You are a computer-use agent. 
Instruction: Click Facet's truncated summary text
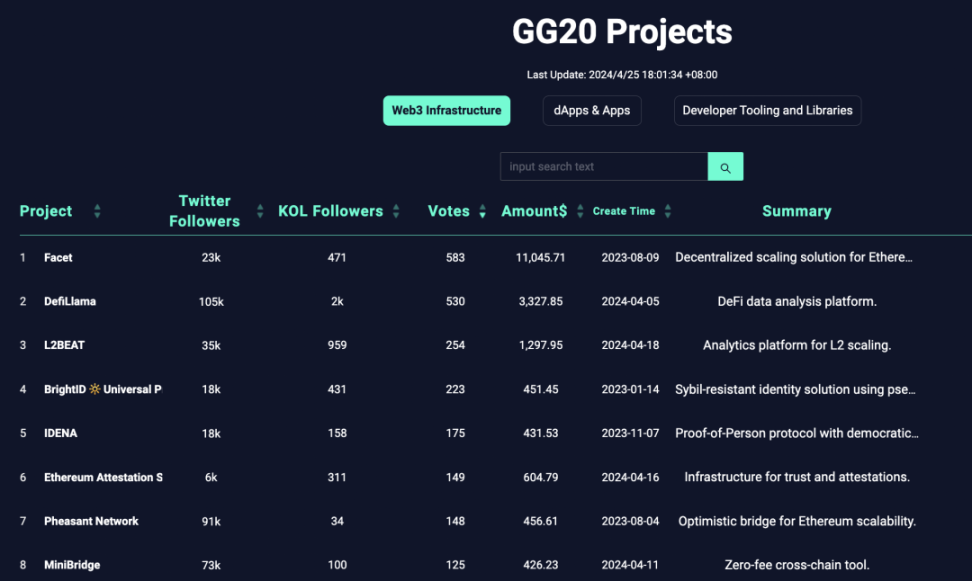click(796, 257)
